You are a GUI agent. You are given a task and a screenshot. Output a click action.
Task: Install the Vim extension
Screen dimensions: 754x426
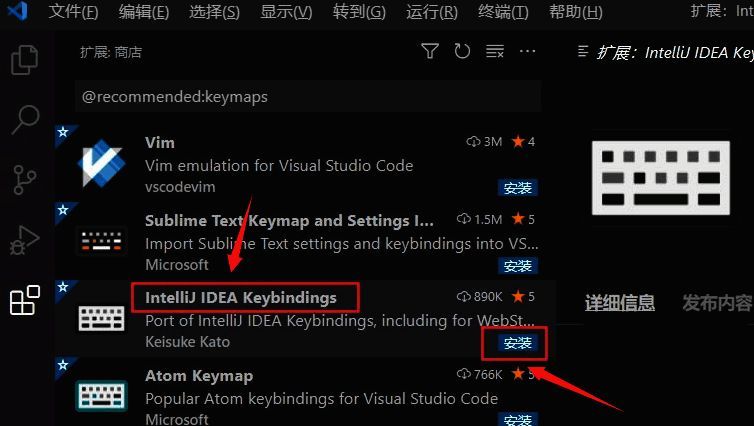point(517,188)
